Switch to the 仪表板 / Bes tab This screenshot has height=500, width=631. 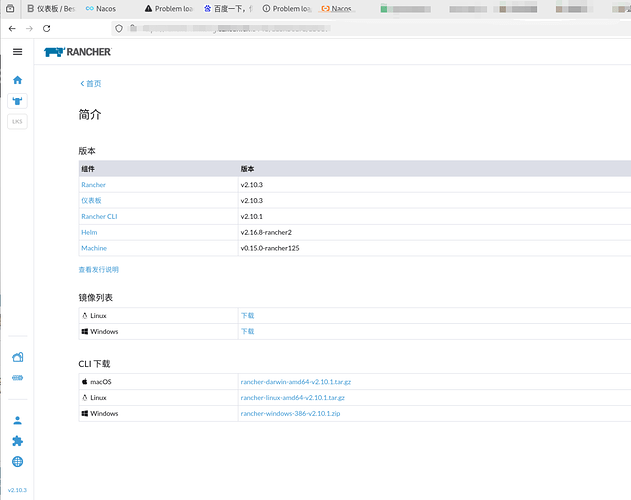[x=51, y=8]
